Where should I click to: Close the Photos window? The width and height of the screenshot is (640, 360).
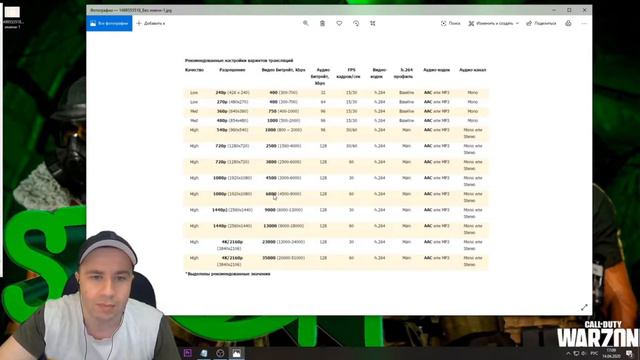(584, 10)
